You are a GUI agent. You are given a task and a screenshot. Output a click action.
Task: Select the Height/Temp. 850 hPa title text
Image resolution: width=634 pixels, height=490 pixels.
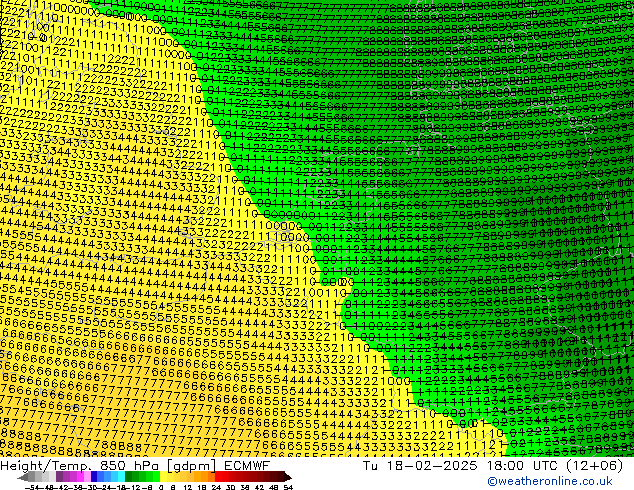(79, 466)
